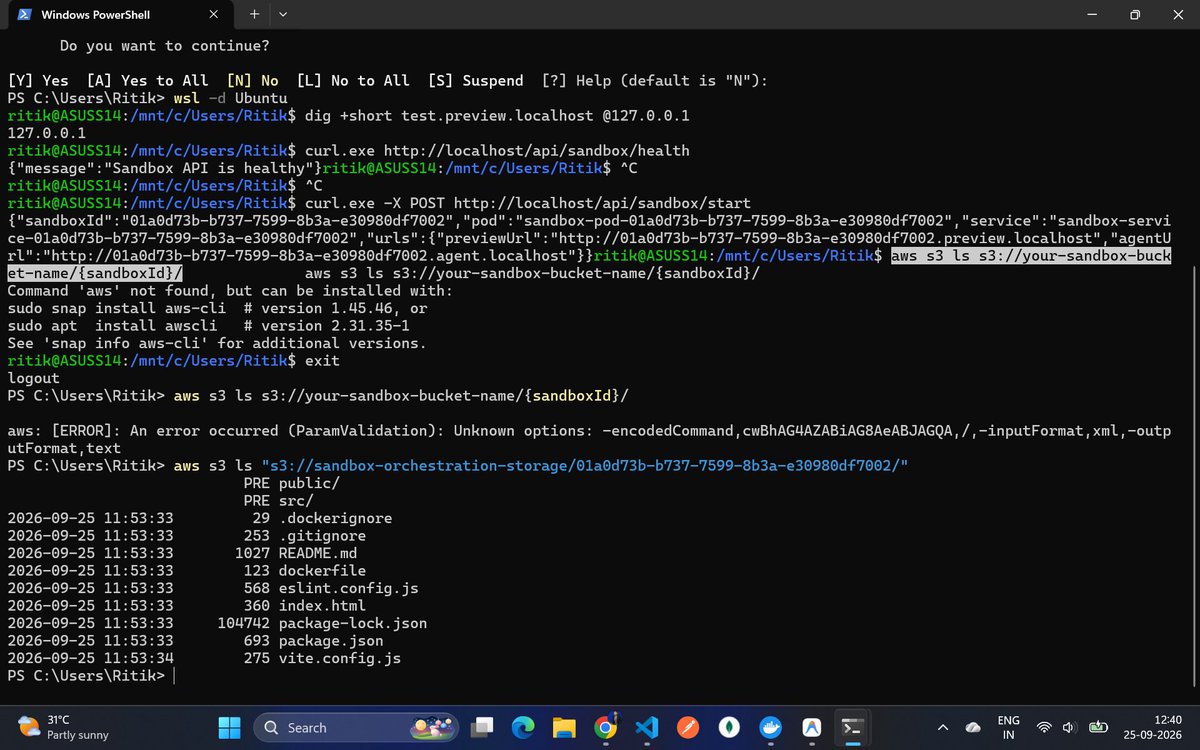Click the 'Command aws not found' message
Viewport: 1200px width, 750px height.
(x=230, y=291)
